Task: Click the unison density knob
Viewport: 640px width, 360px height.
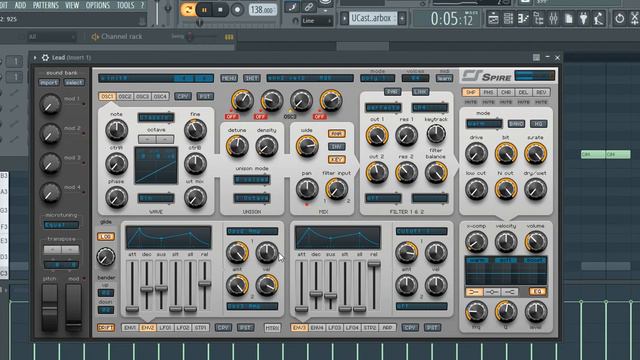Action: click(267, 146)
